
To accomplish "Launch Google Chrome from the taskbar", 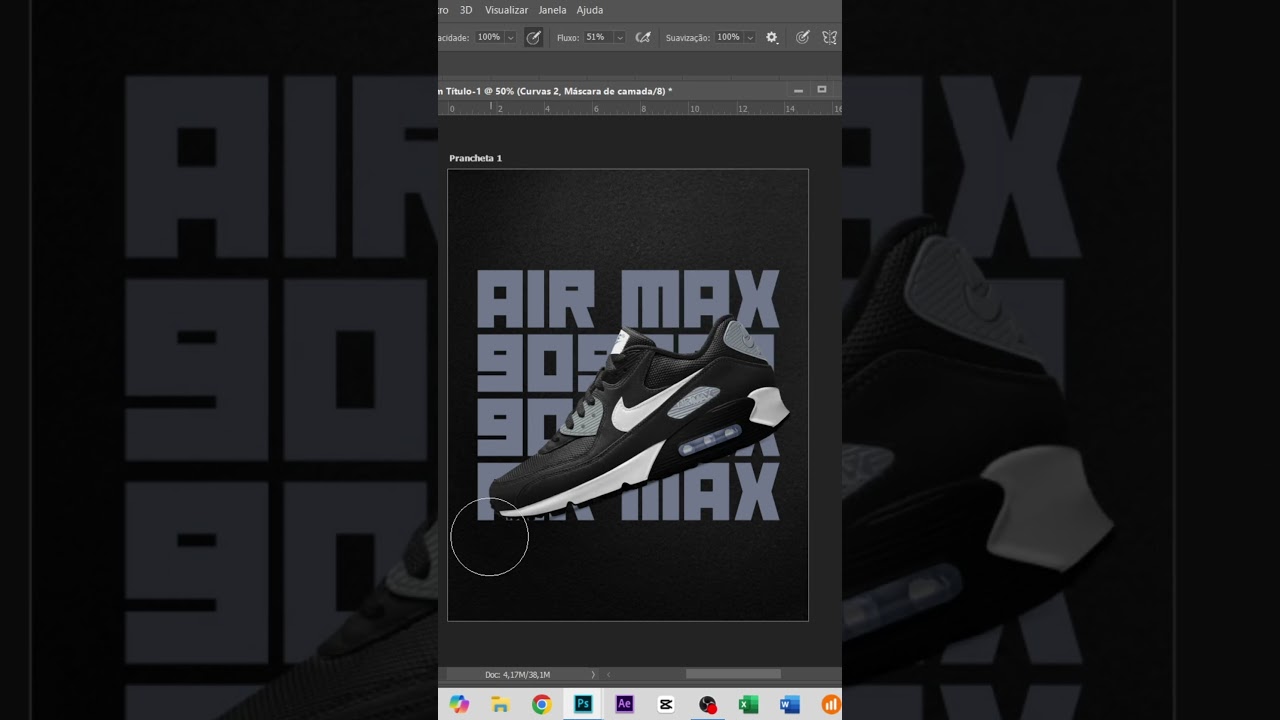I will [541, 704].
